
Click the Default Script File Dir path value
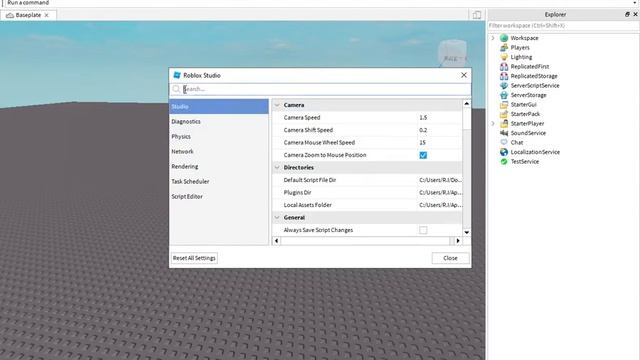440,180
